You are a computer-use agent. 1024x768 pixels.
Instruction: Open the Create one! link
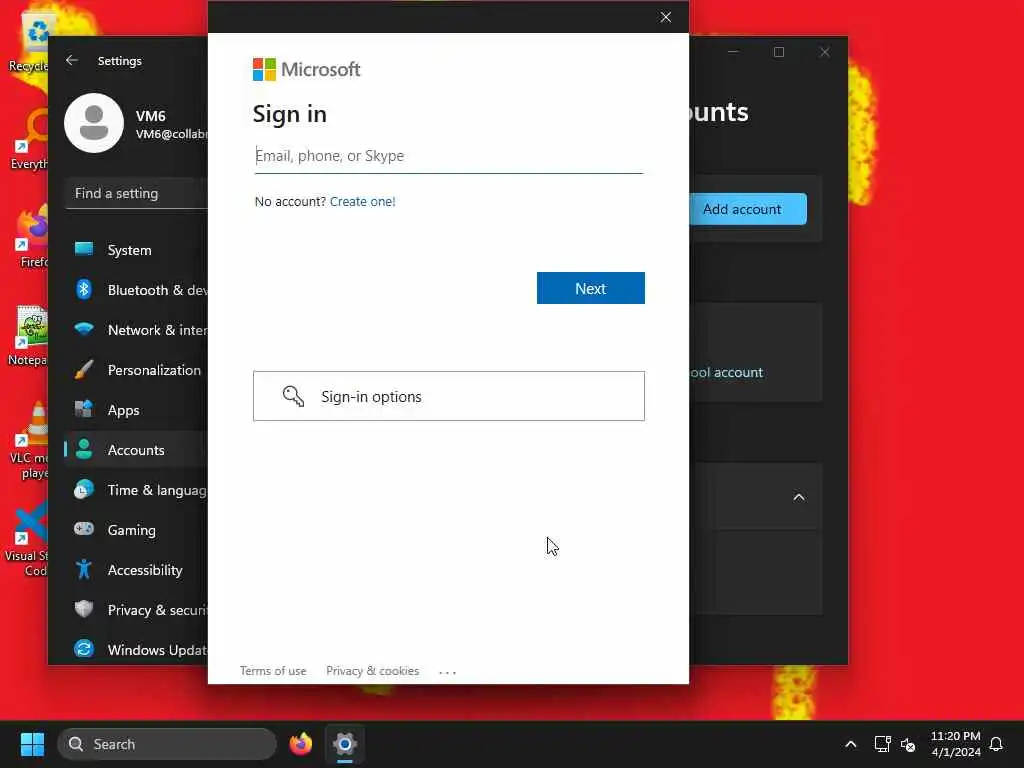pyautogui.click(x=362, y=202)
